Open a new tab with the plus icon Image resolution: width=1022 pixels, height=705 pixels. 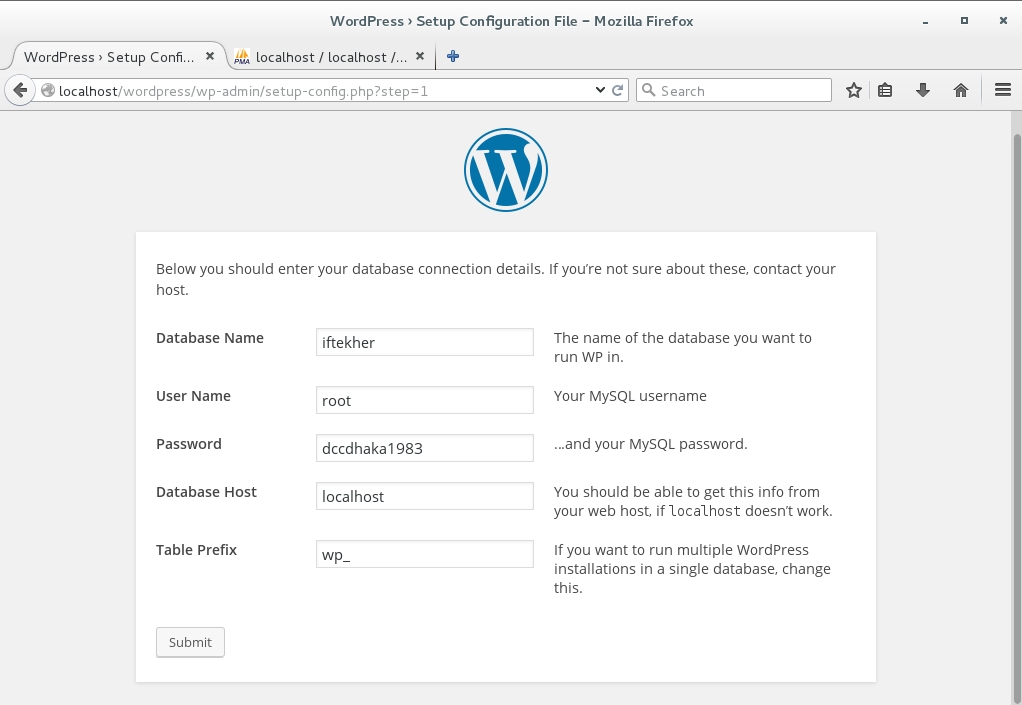[452, 56]
